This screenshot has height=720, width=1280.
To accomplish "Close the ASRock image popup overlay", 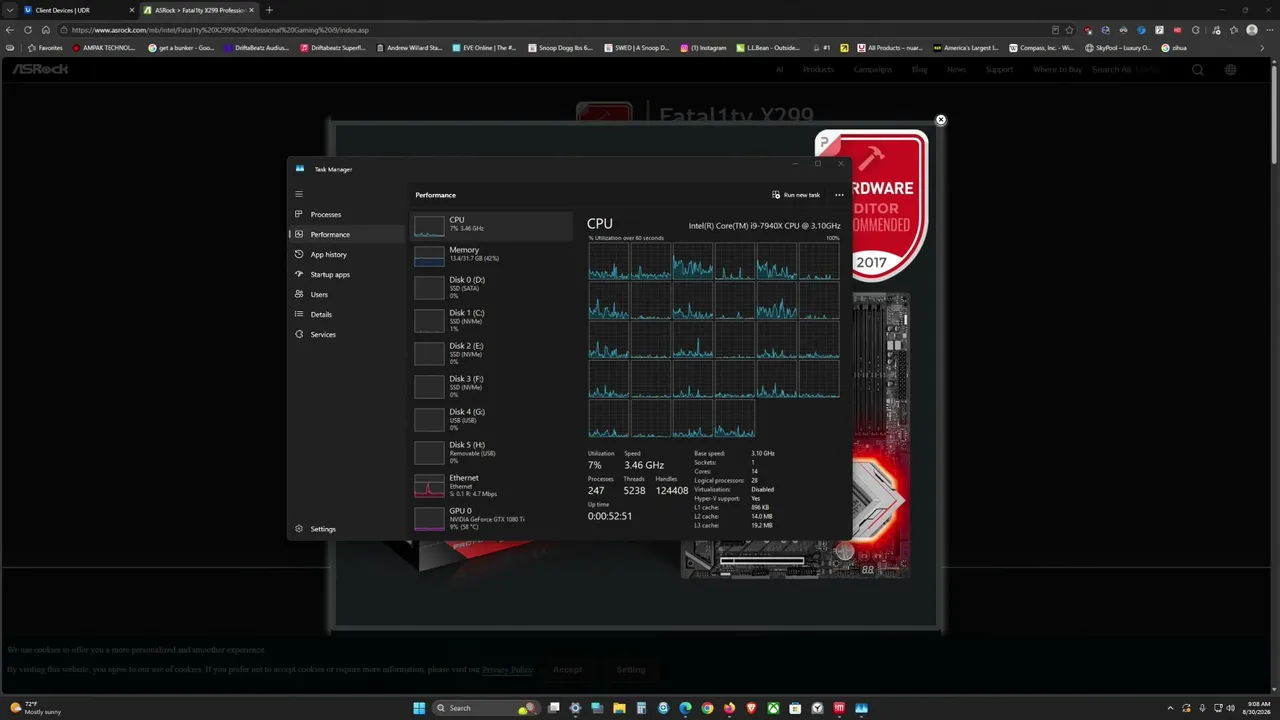I will click(940, 120).
